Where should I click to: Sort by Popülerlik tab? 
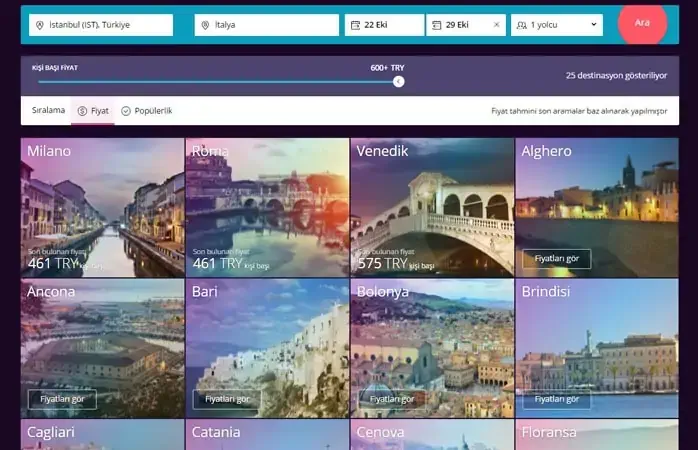(x=146, y=111)
